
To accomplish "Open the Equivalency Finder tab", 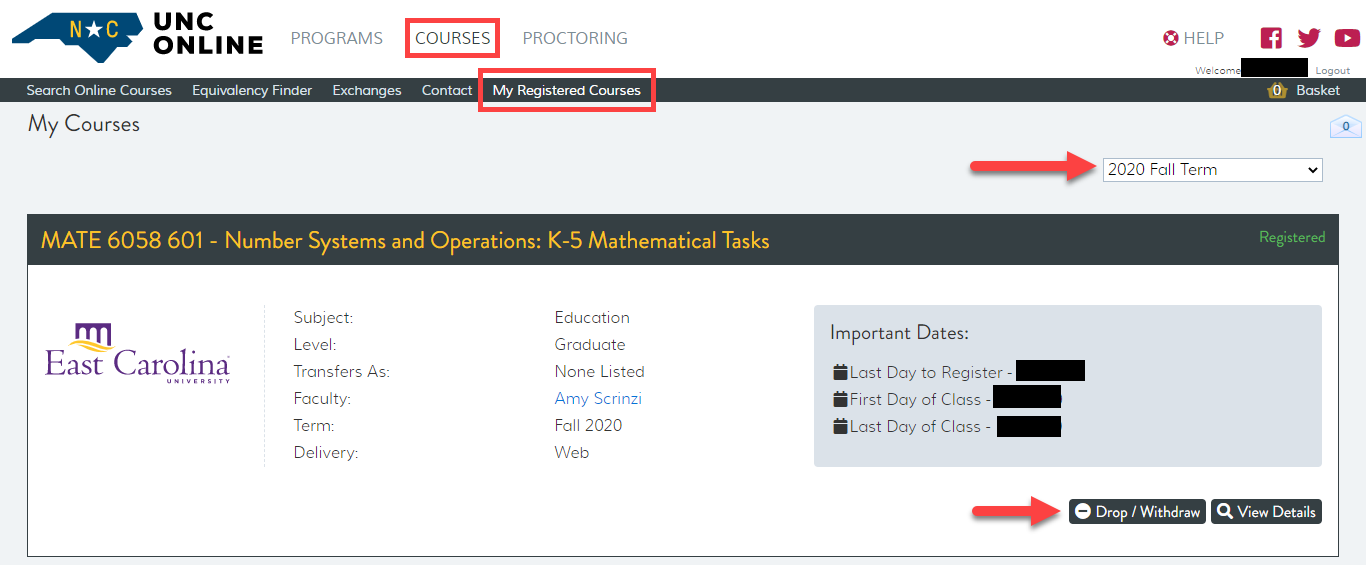I will [252, 90].
